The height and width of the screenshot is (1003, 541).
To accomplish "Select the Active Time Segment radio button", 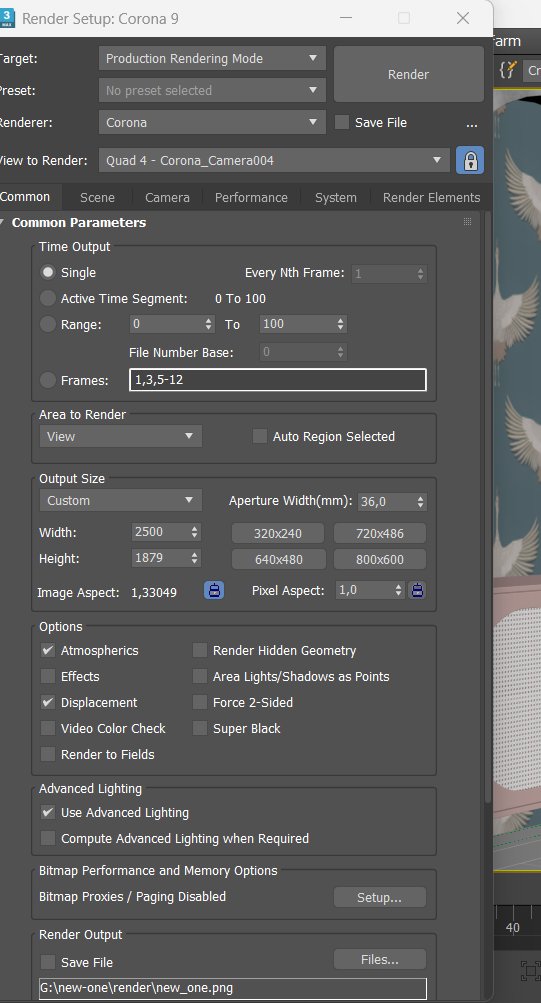I will click(x=48, y=298).
